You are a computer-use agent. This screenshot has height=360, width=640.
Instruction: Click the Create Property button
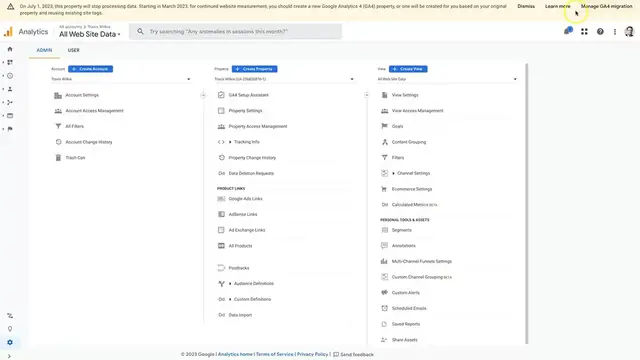pos(254,69)
